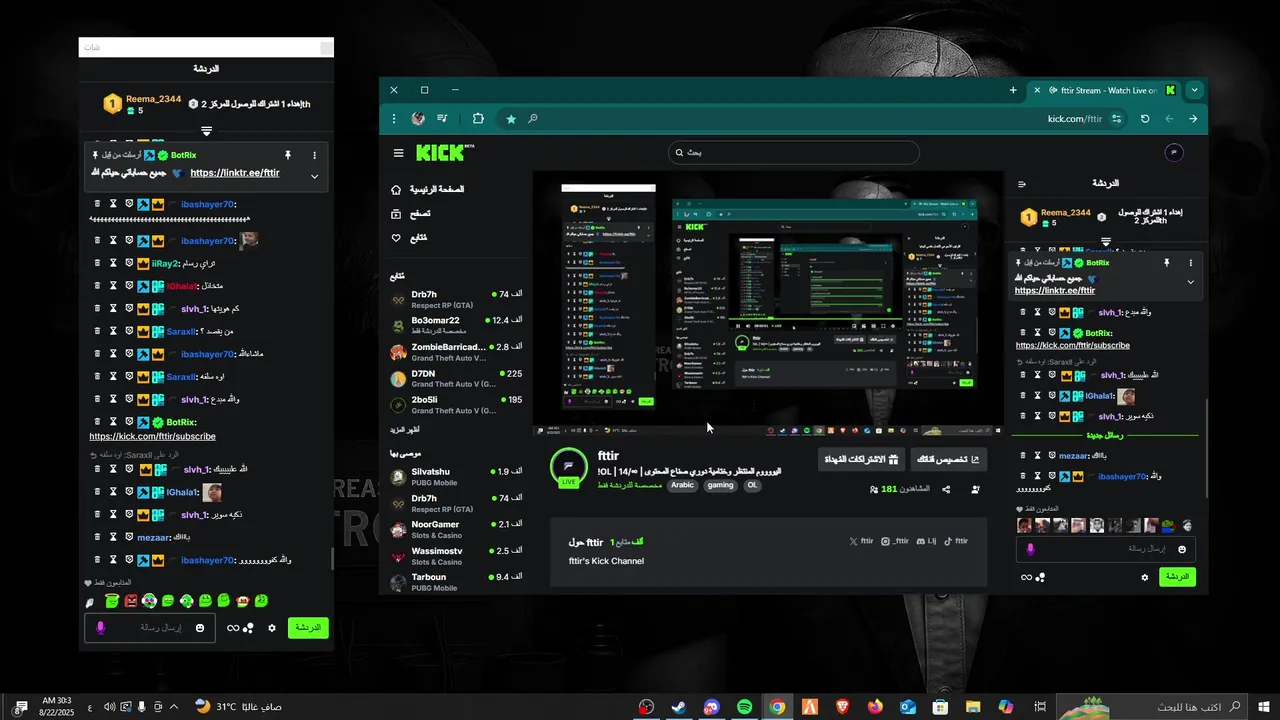1280x720 pixels.
Task: Click the Chrome profile avatar
Action: (418, 118)
